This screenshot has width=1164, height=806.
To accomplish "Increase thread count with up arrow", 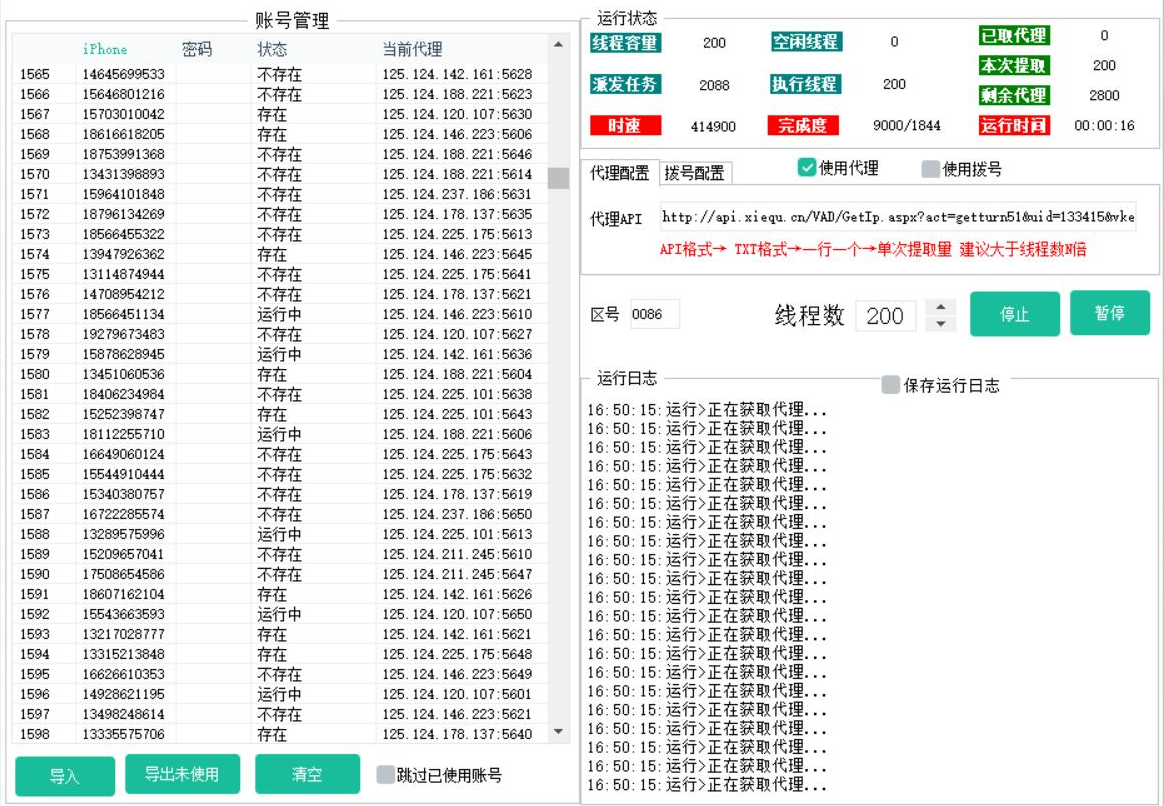I will click(x=940, y=307).
